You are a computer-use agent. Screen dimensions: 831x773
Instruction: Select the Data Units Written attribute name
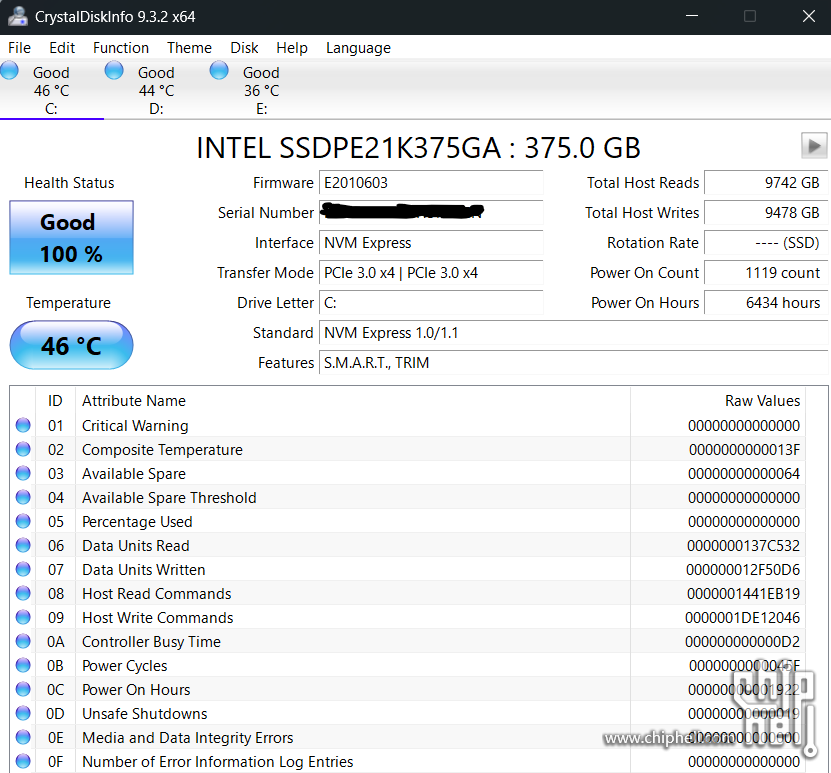coord(144,570)
